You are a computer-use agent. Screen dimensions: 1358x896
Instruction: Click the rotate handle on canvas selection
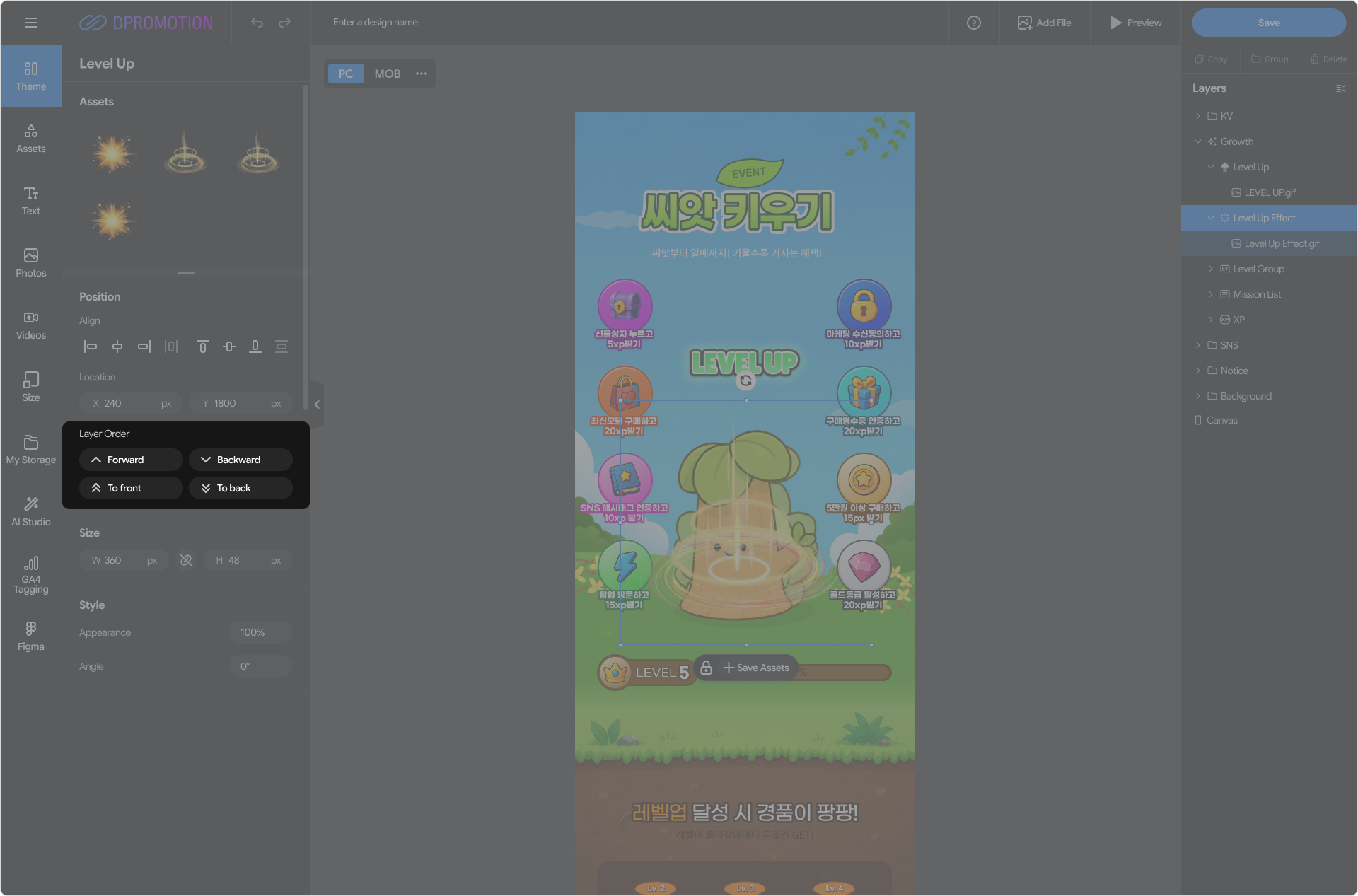[745, 380]
